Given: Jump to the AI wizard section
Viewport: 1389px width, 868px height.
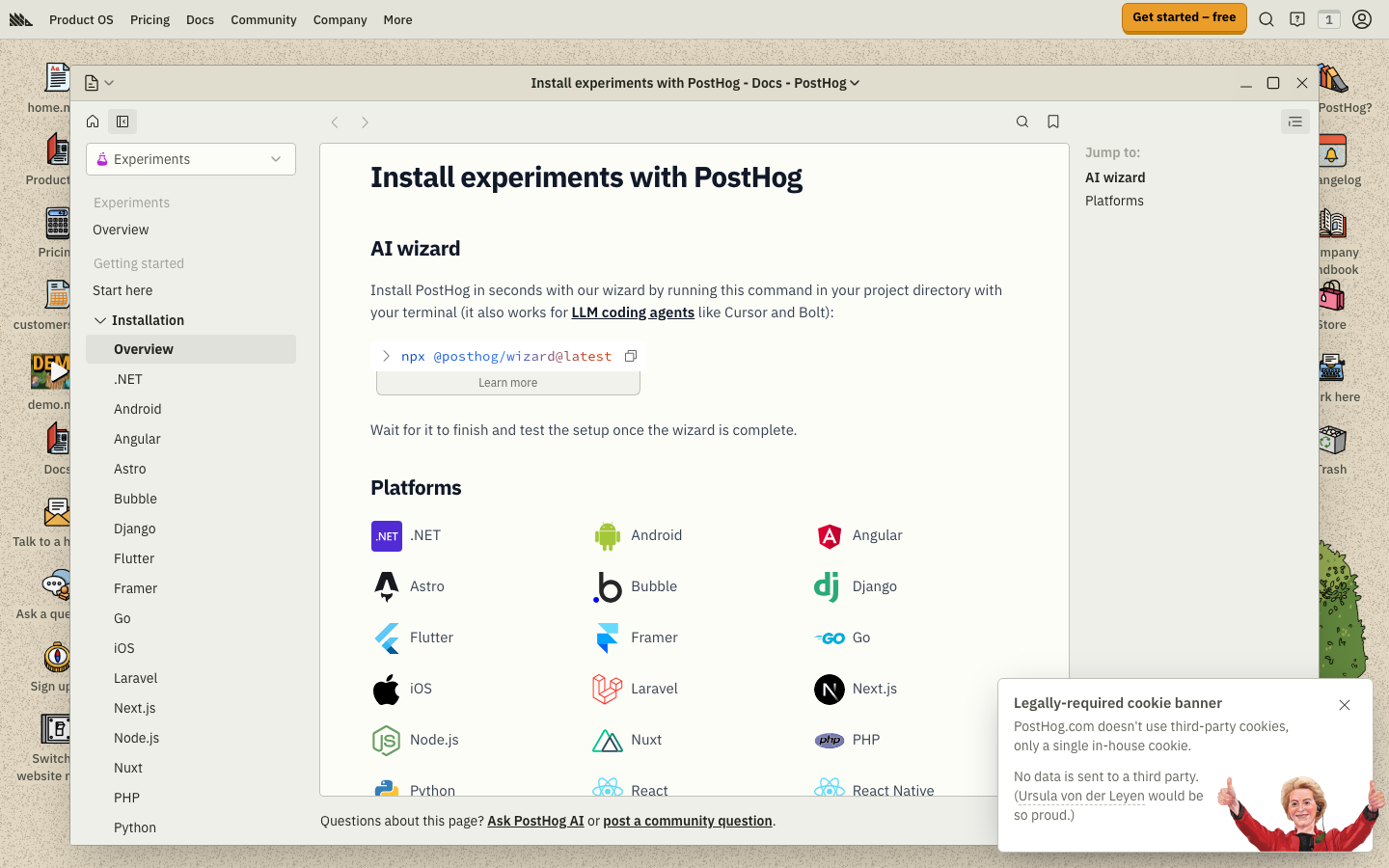Looking at the screenshot, I should coord(1115,177).
